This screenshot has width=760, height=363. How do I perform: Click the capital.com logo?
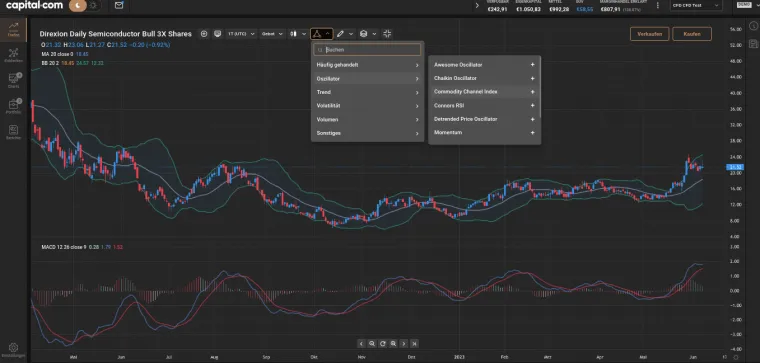pyautogui.click(x=34, y=5)
